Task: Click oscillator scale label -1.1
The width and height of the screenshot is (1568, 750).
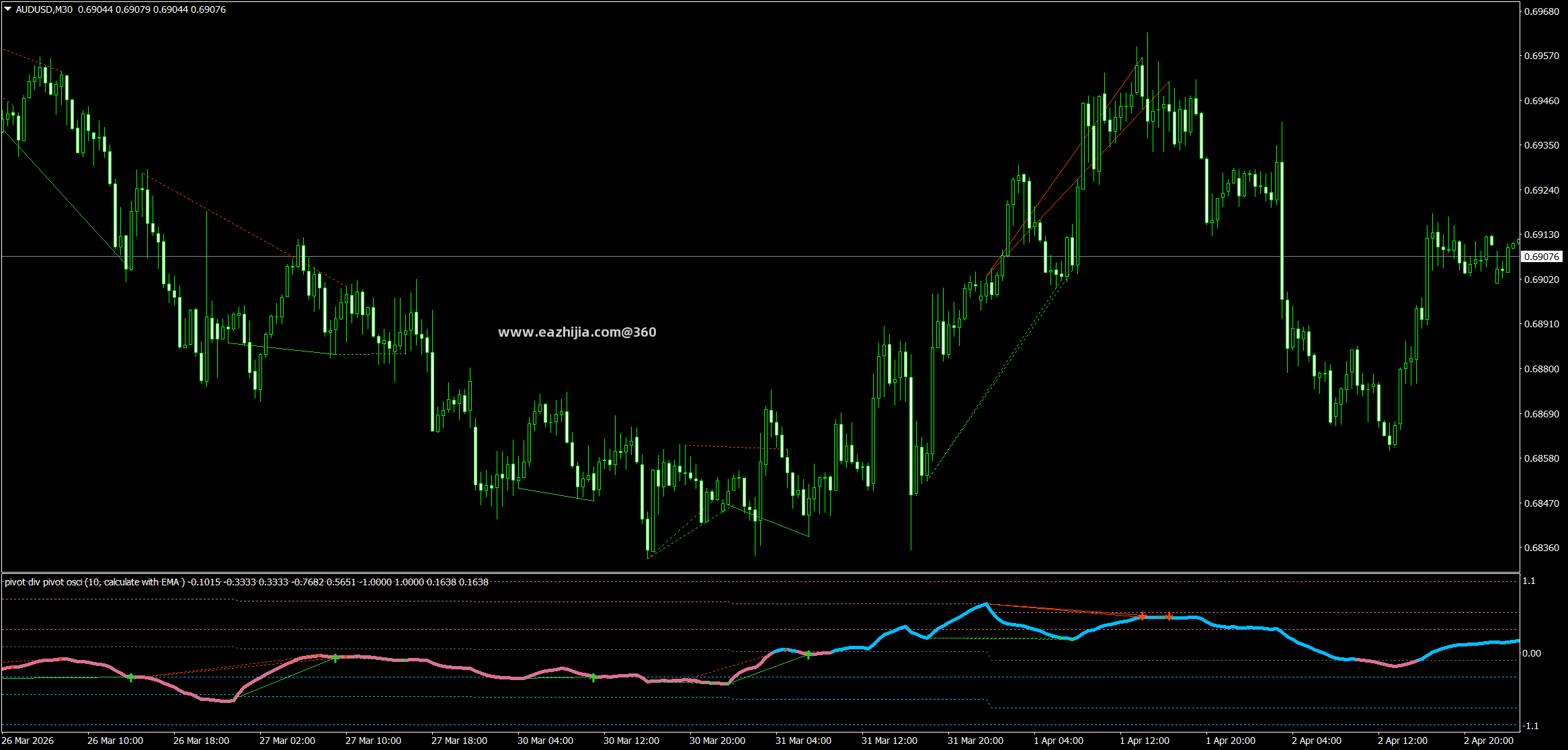Action: 1530,726
